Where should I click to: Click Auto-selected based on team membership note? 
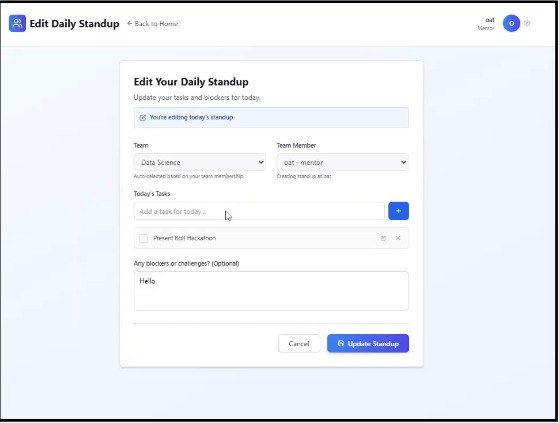click(188, 176)
